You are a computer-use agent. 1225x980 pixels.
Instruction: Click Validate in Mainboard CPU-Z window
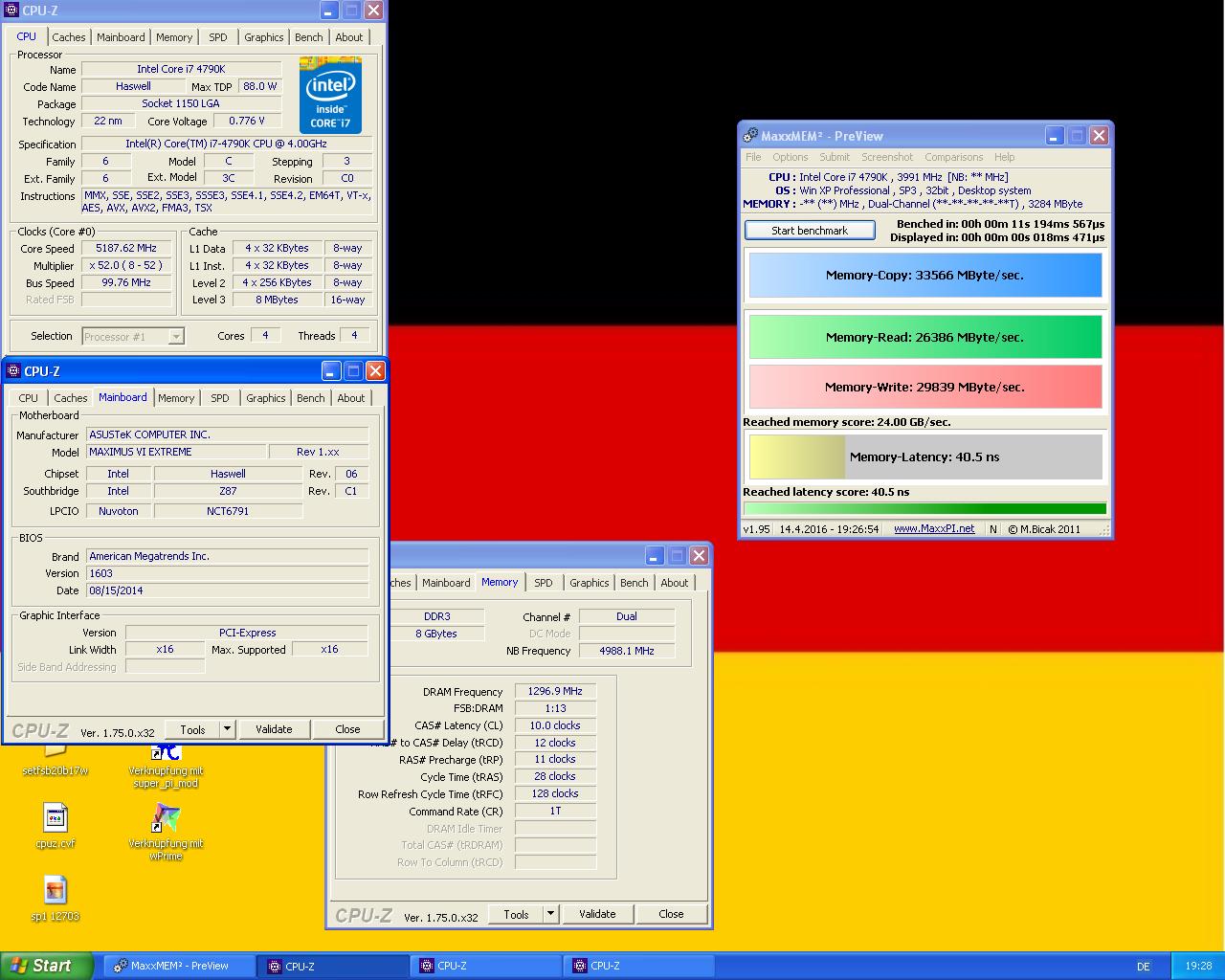pos(274,729)
